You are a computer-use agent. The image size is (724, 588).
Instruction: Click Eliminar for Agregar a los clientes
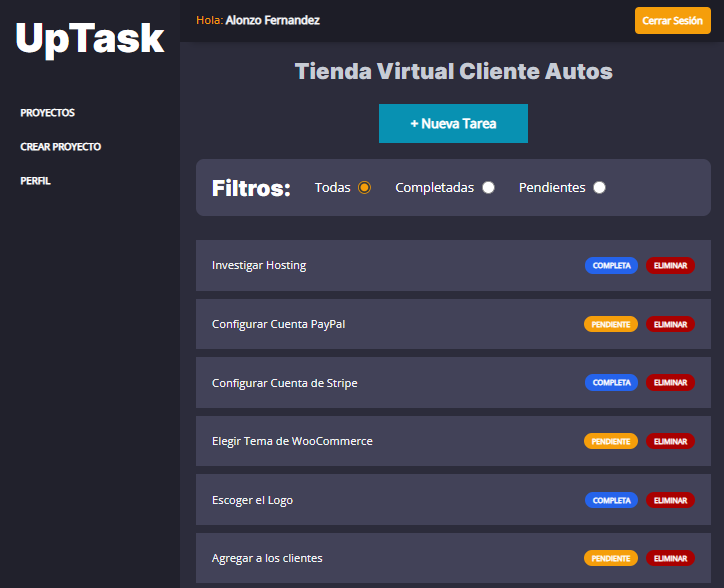click(x=670, y=558)
